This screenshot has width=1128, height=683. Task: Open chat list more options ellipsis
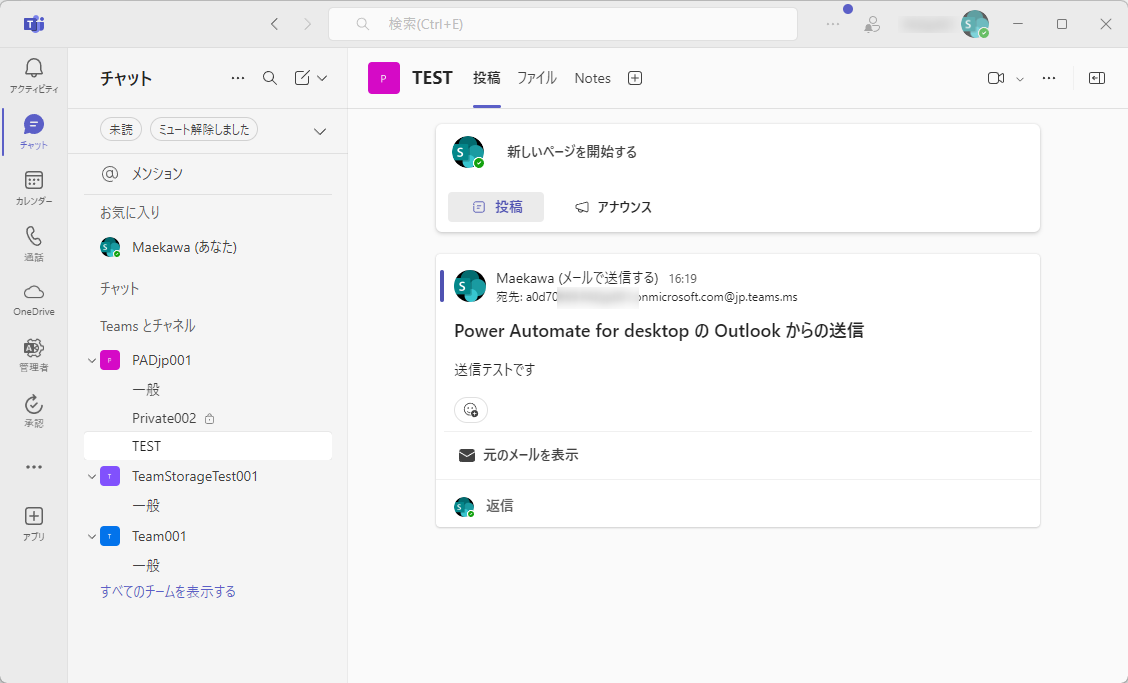tap(238, 78)
